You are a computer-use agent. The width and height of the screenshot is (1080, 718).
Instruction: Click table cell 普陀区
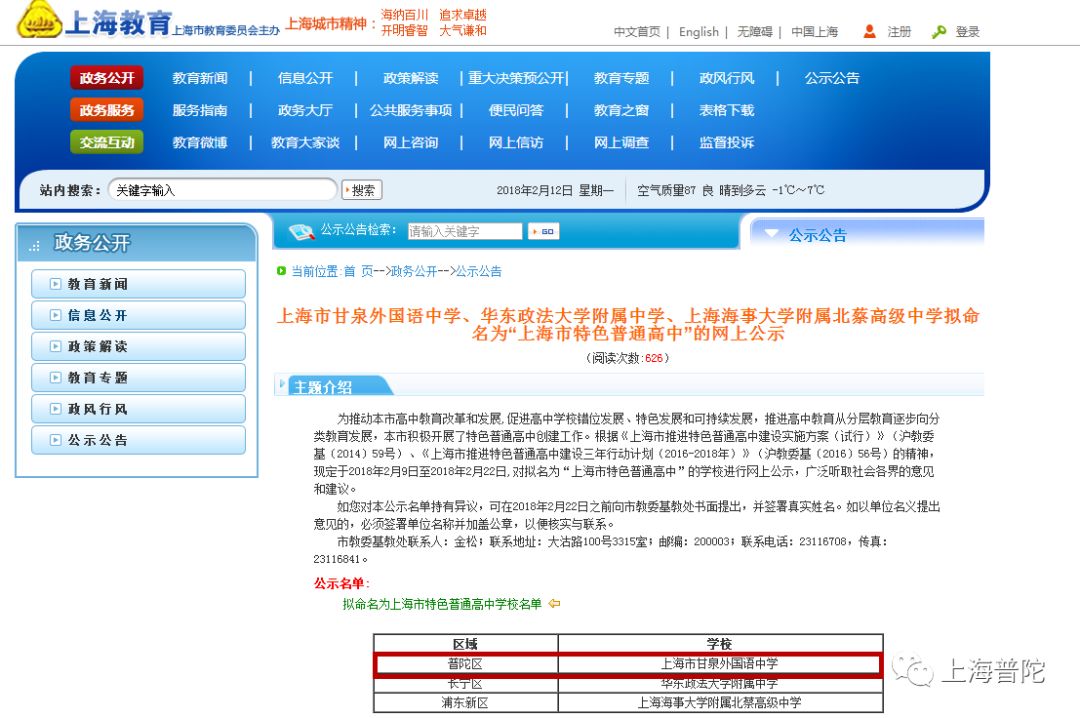coord(465,664)
